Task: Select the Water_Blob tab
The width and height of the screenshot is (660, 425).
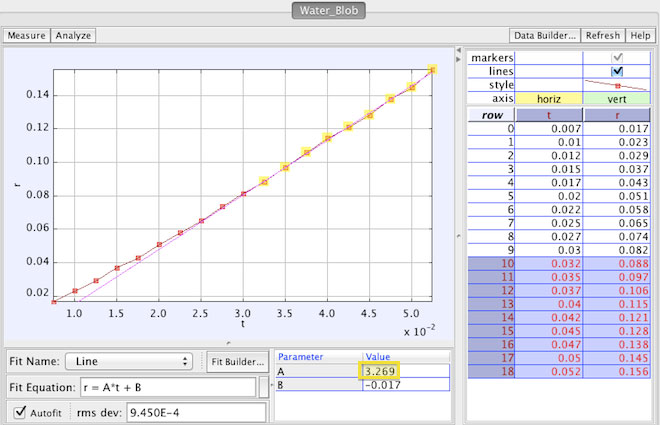Action: click(x=329, y=11)
